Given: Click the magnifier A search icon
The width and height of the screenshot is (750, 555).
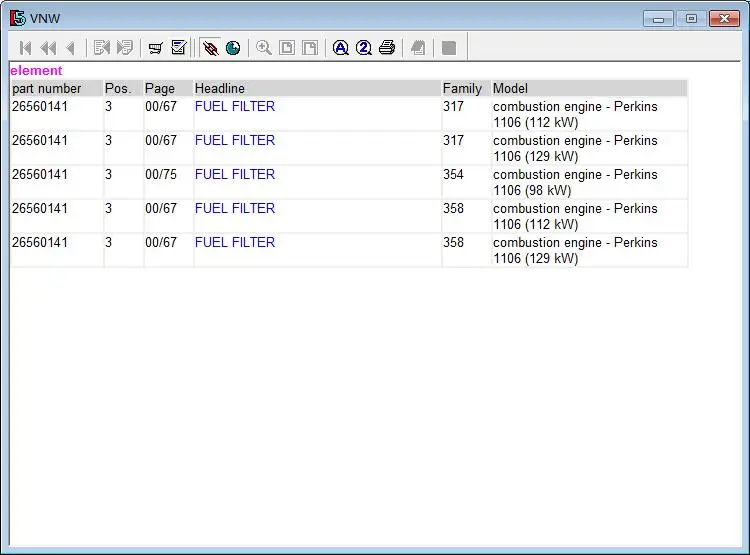Looking at the screenshot, I should [341, 48].
